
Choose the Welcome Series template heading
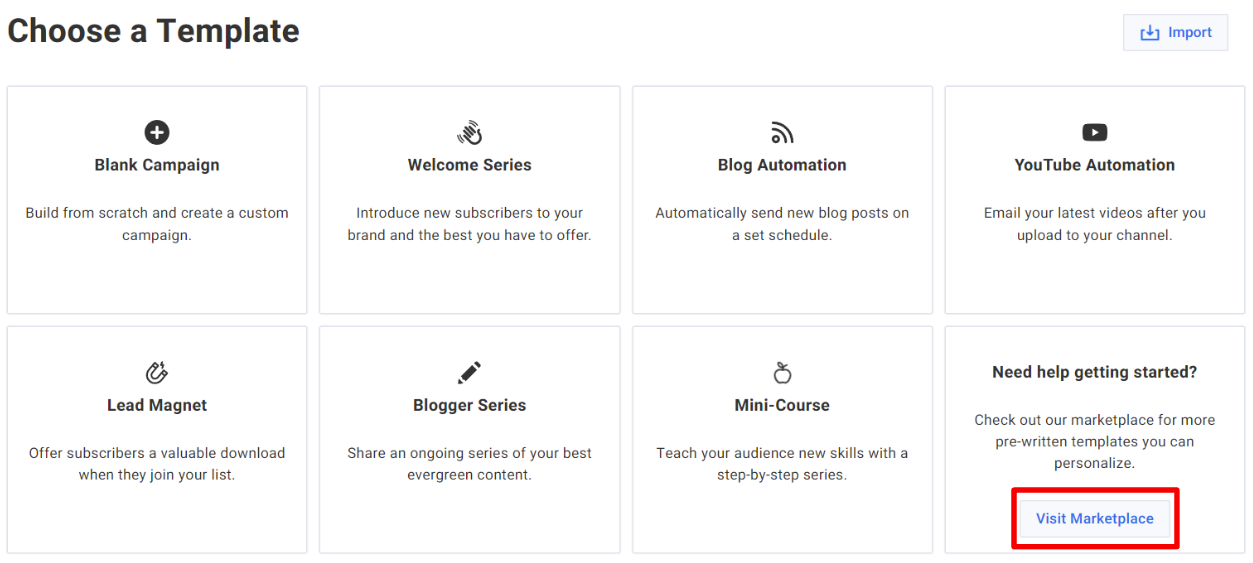(470, 165)
